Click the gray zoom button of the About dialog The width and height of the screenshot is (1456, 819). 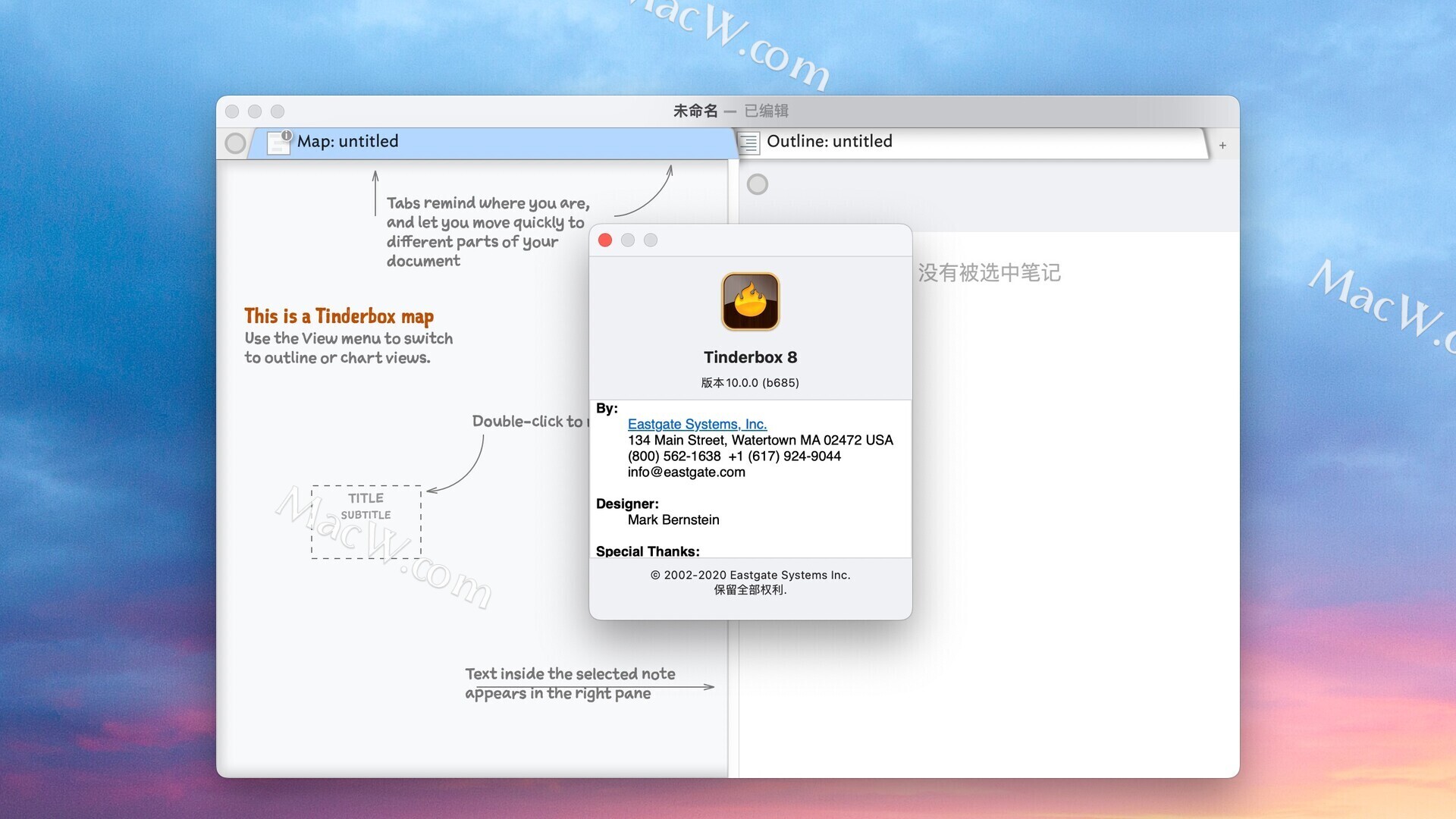(x=651, y=240)
